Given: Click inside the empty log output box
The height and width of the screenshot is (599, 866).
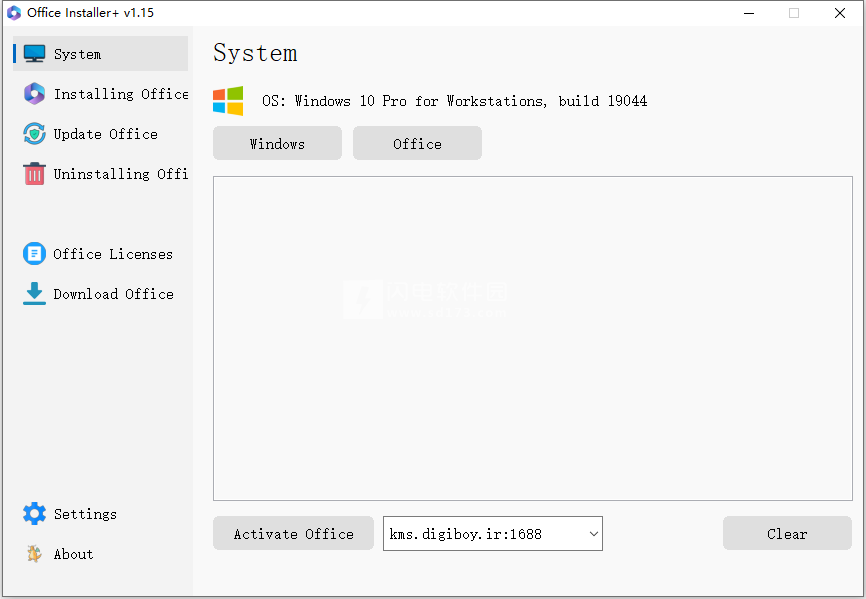Looking at the screenshot, I should (x=533, y=338).
